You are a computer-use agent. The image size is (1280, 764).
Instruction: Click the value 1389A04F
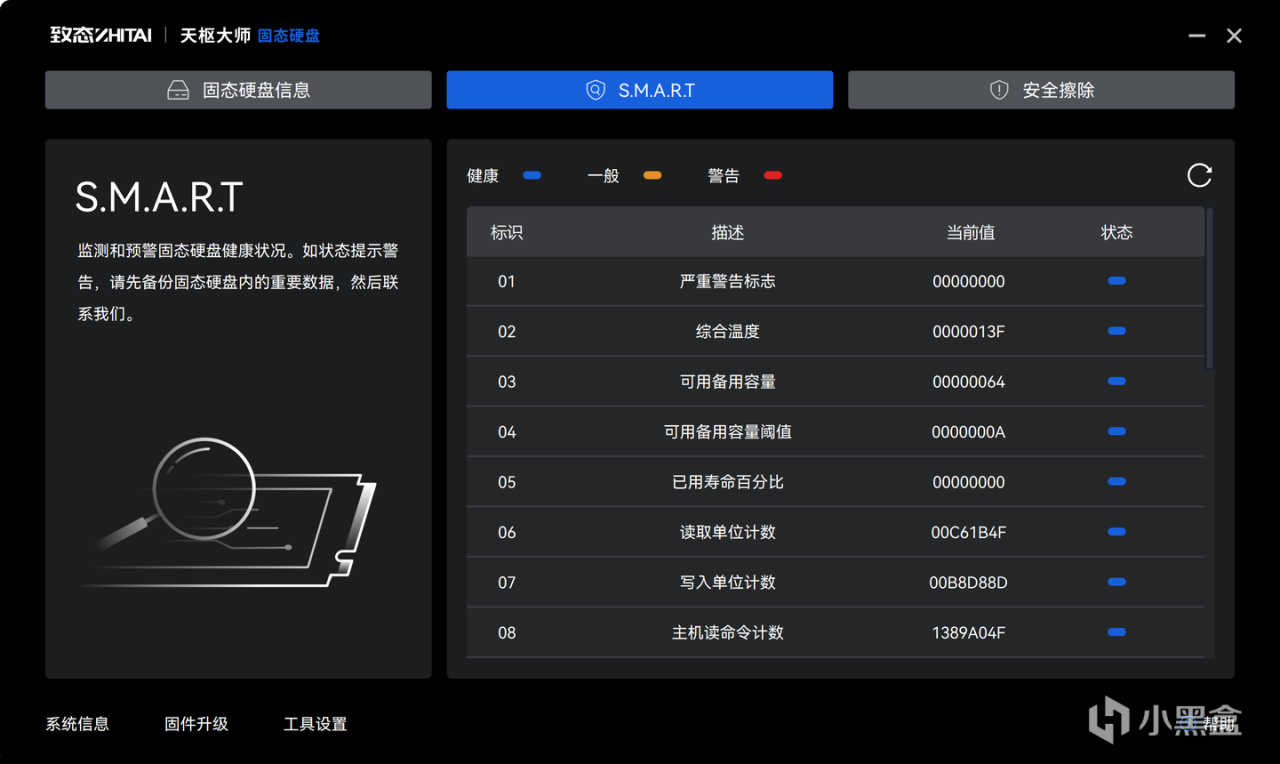click(x=969, y=632)
